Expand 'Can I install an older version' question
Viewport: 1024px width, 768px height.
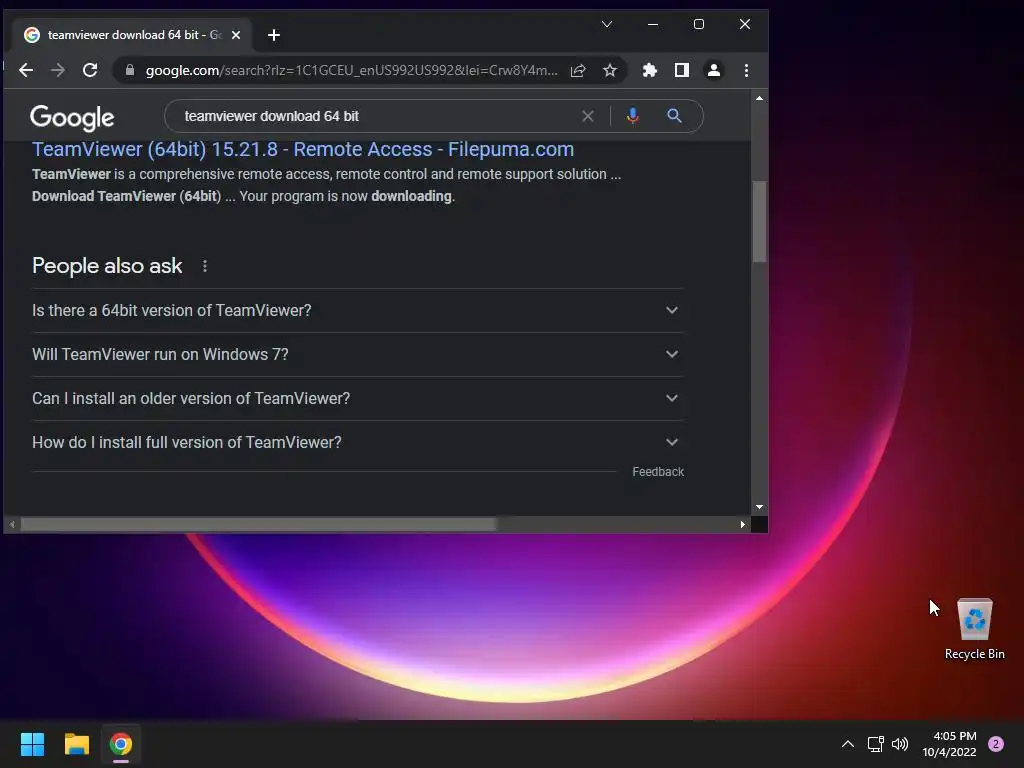(x=357, y=398)
